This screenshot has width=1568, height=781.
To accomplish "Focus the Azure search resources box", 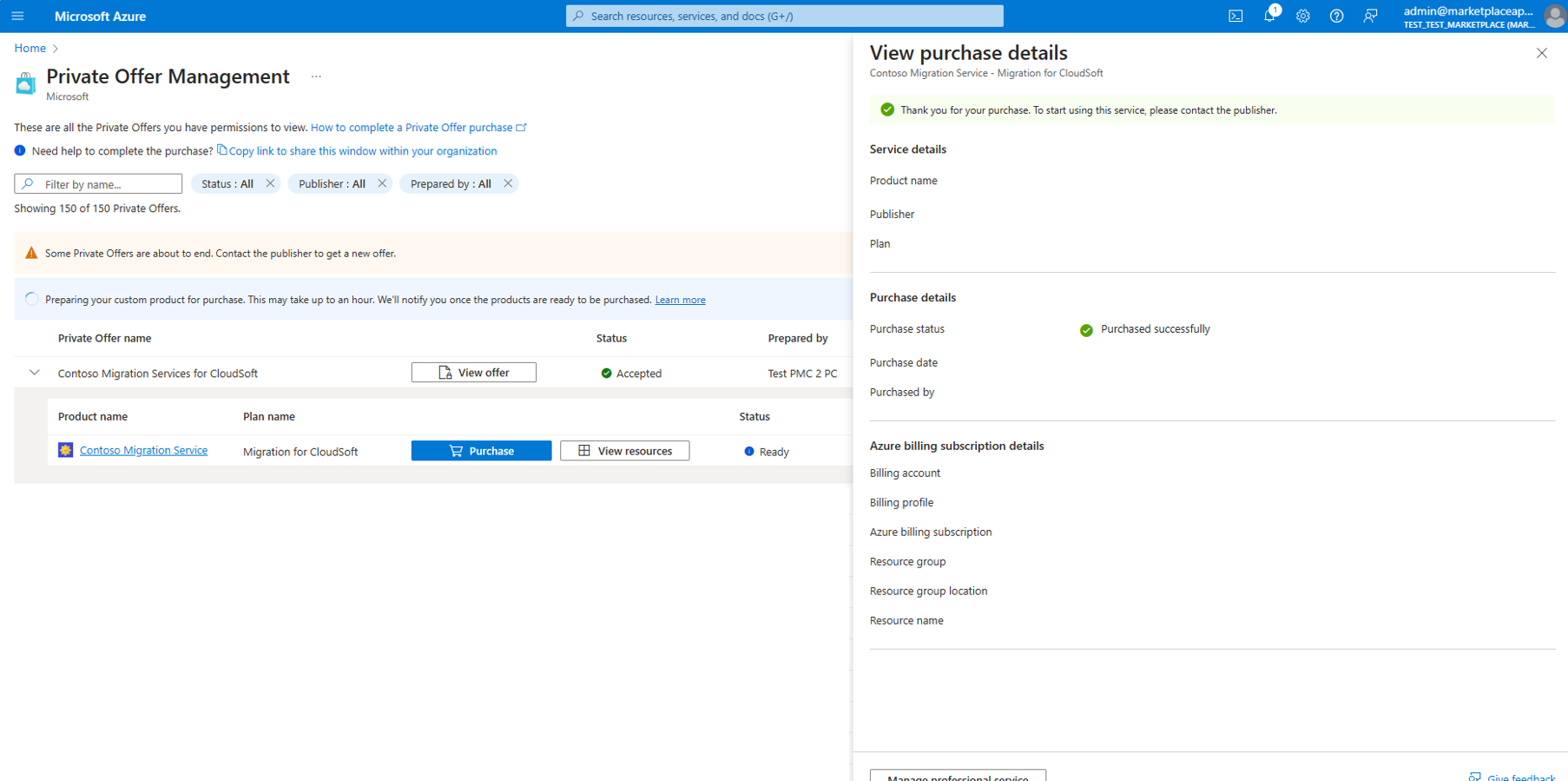I will (785, 16).
